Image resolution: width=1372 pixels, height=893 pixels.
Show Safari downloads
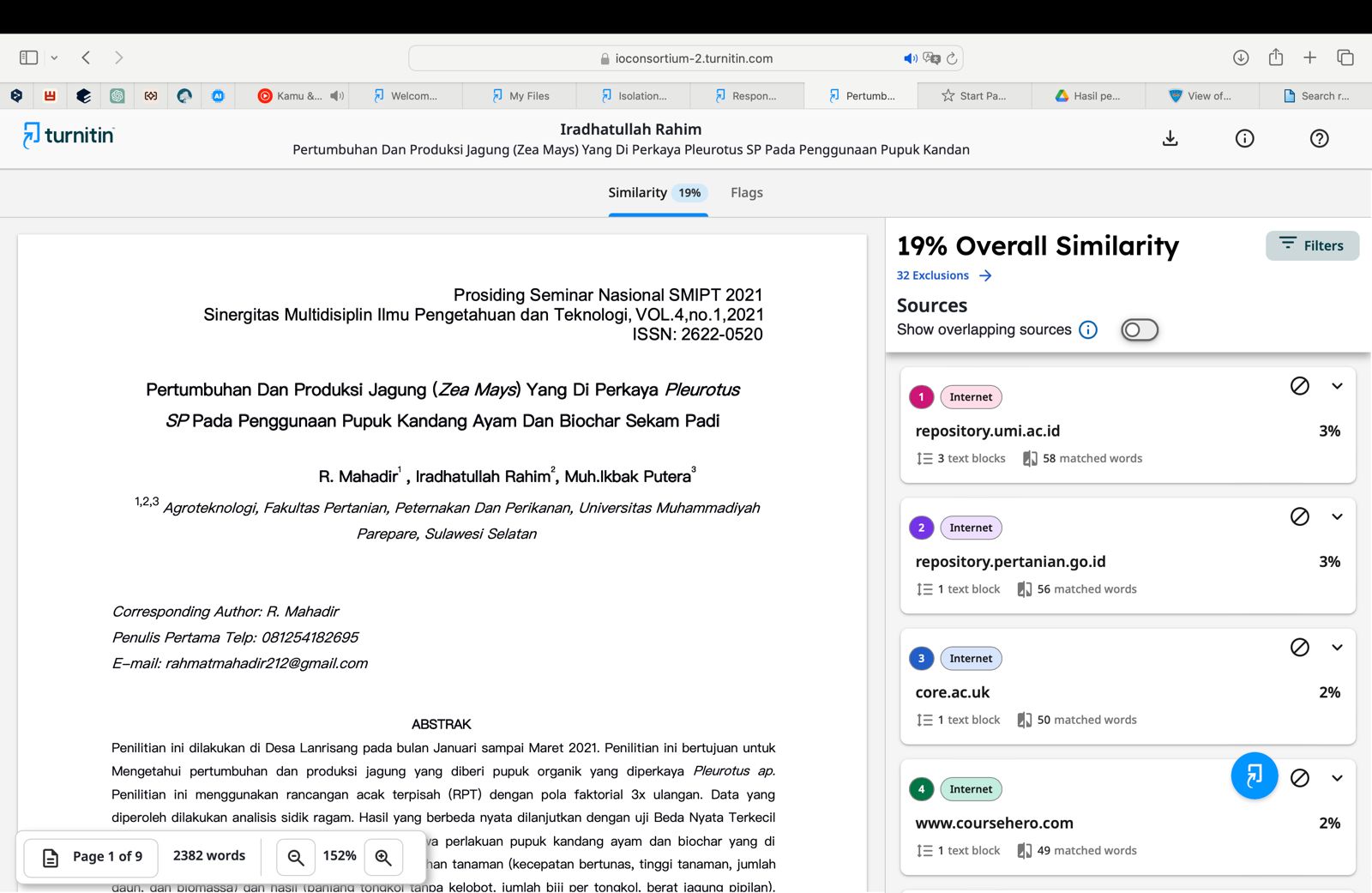pyautogui.click(x=1241, y=57)
